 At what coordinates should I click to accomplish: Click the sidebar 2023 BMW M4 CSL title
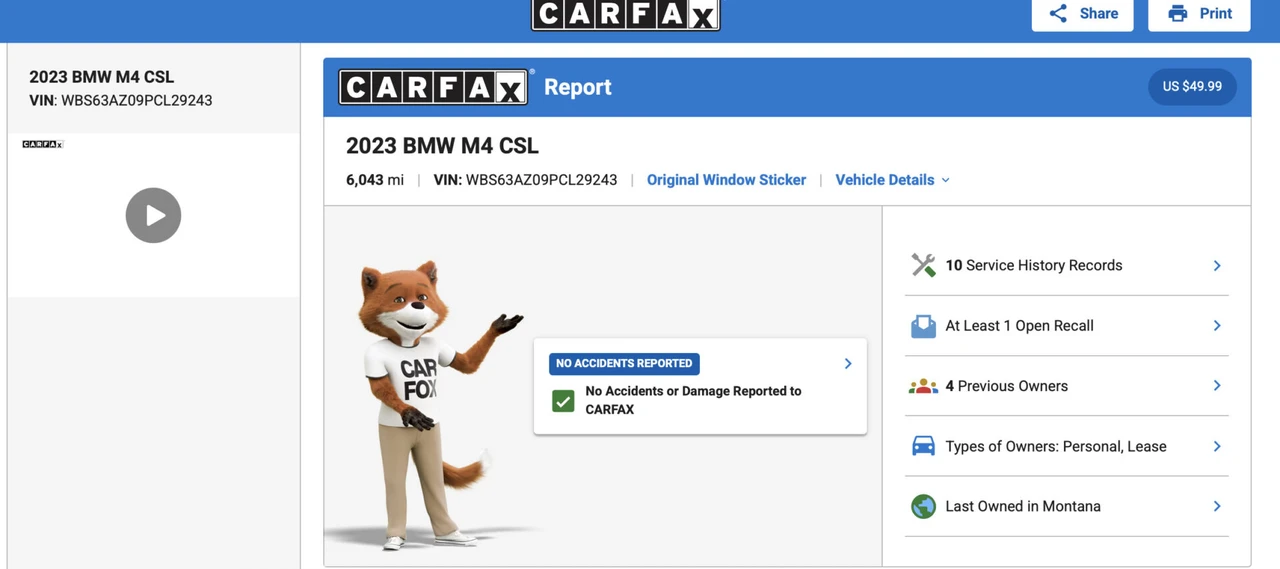click(101, 77)
